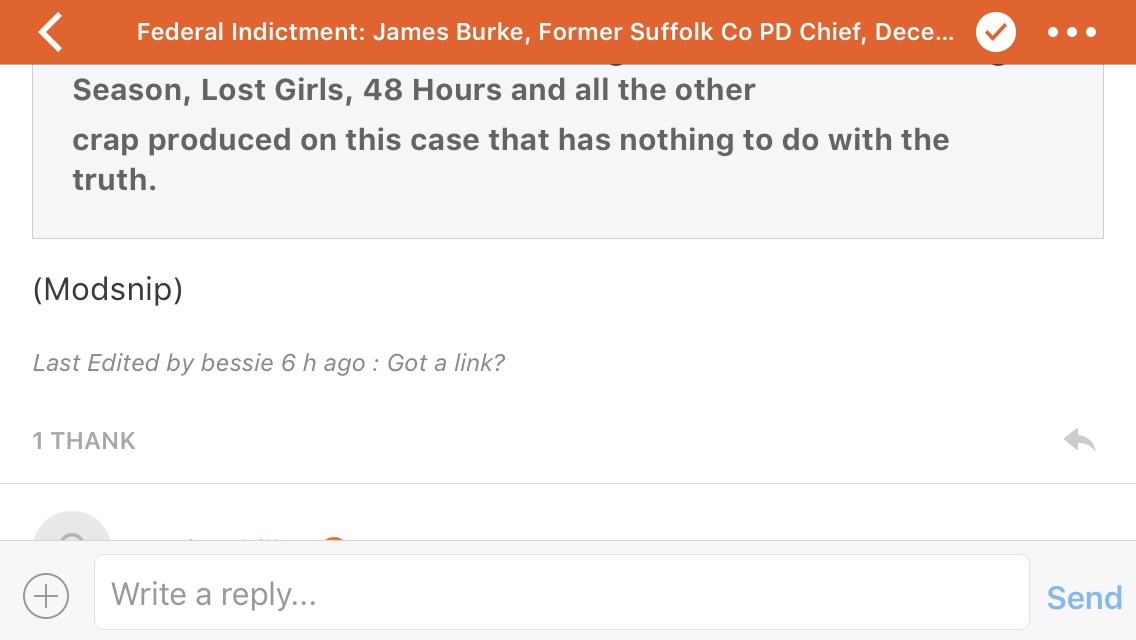
Task: Tap the bessie username in edit note
Action: coord(237,363)
